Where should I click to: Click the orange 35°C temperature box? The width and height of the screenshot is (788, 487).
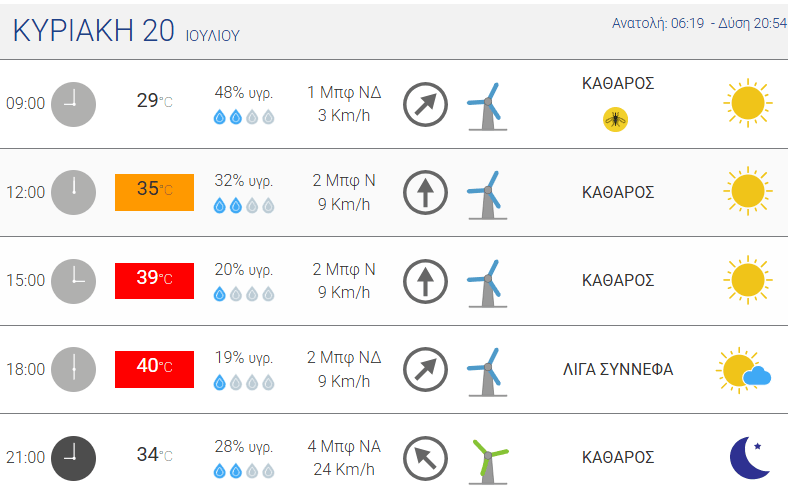(154, 192)
